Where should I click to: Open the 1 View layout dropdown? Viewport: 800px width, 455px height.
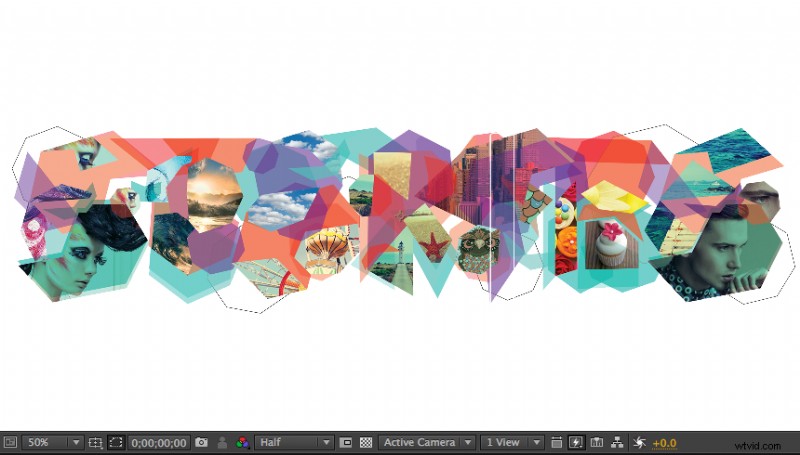[x=512, y=442]
